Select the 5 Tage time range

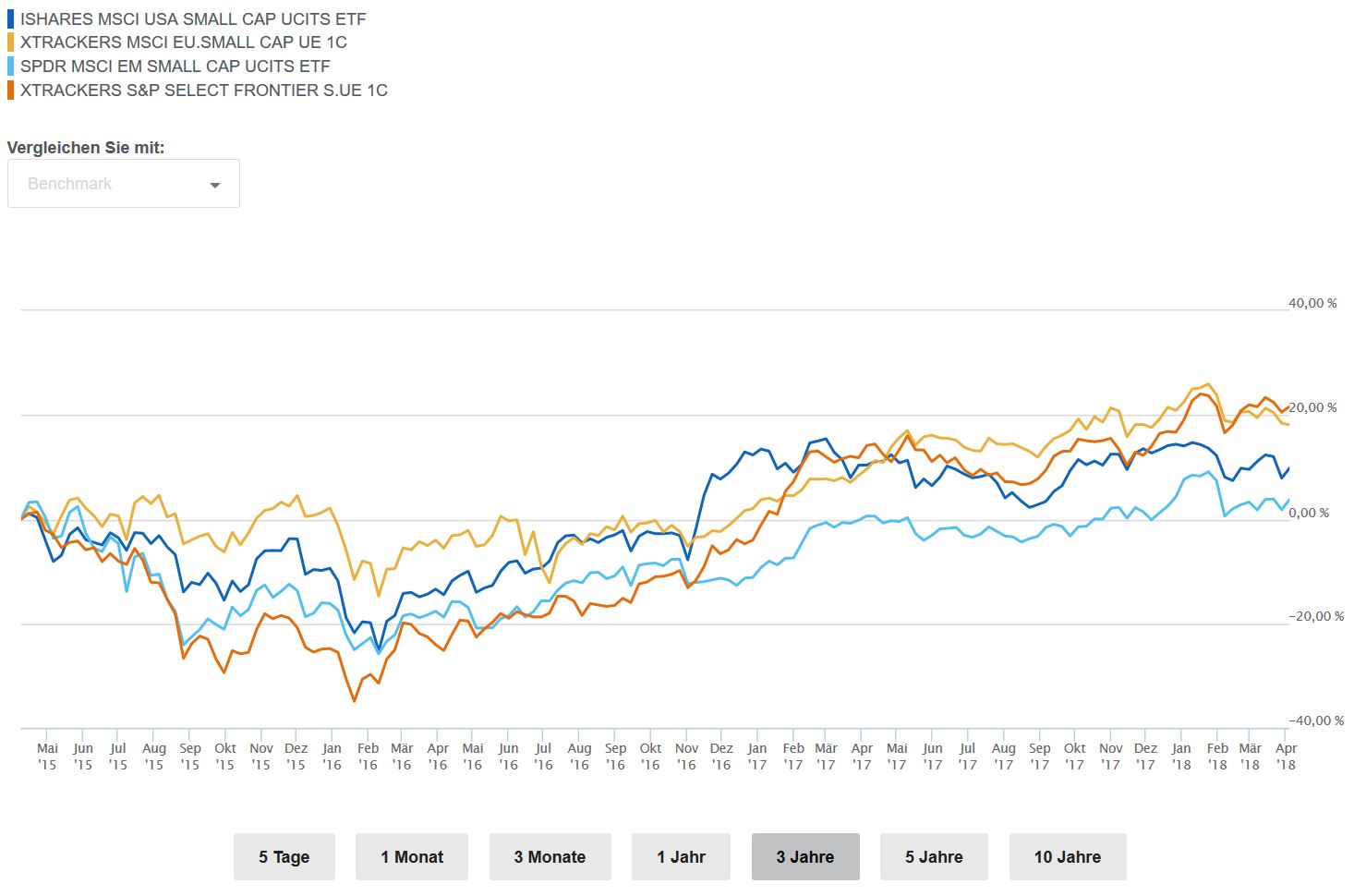click(284, 857)
